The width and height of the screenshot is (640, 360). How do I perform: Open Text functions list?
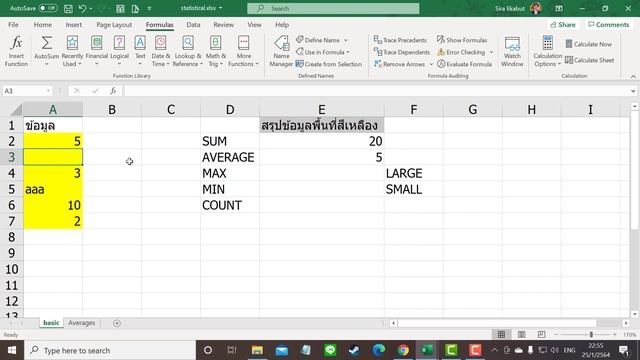click(140, 52)
